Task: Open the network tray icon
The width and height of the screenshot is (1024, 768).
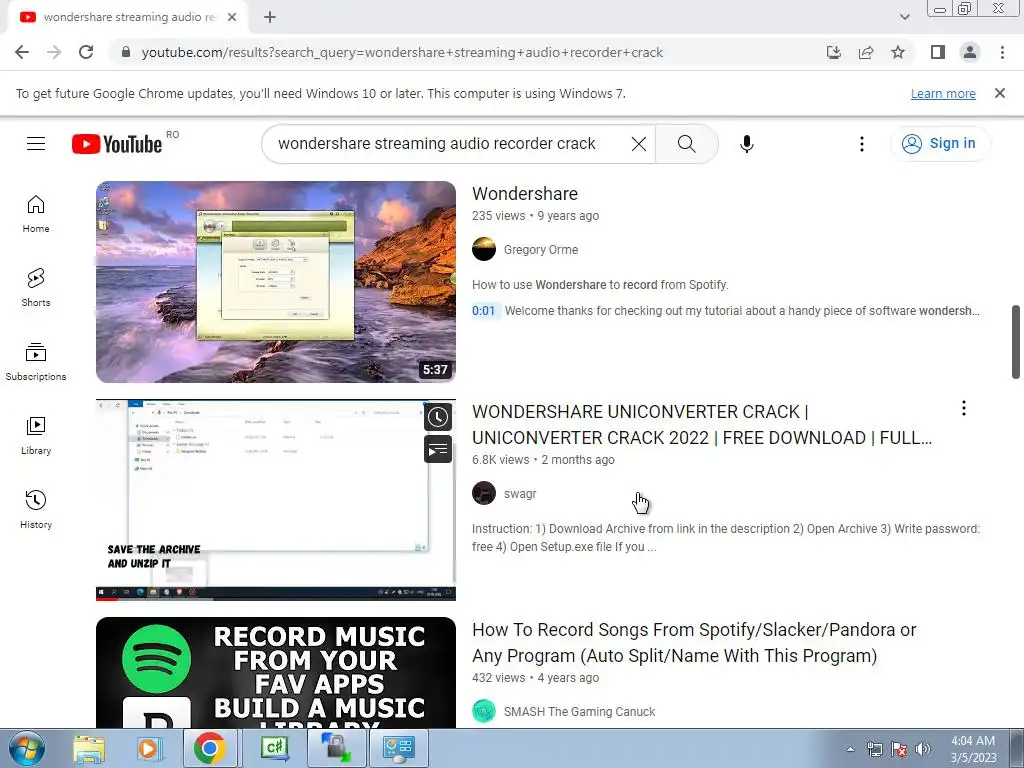Action: point(874,749)
